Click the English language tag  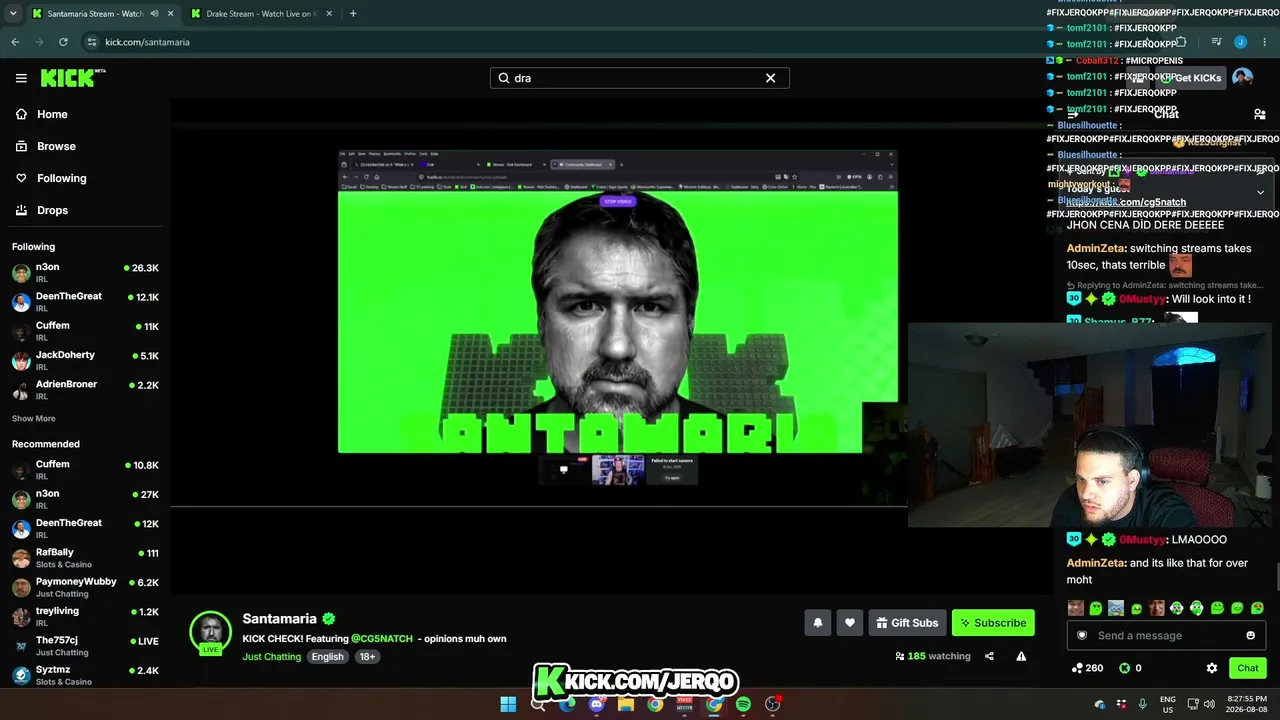tap(327, 657)
